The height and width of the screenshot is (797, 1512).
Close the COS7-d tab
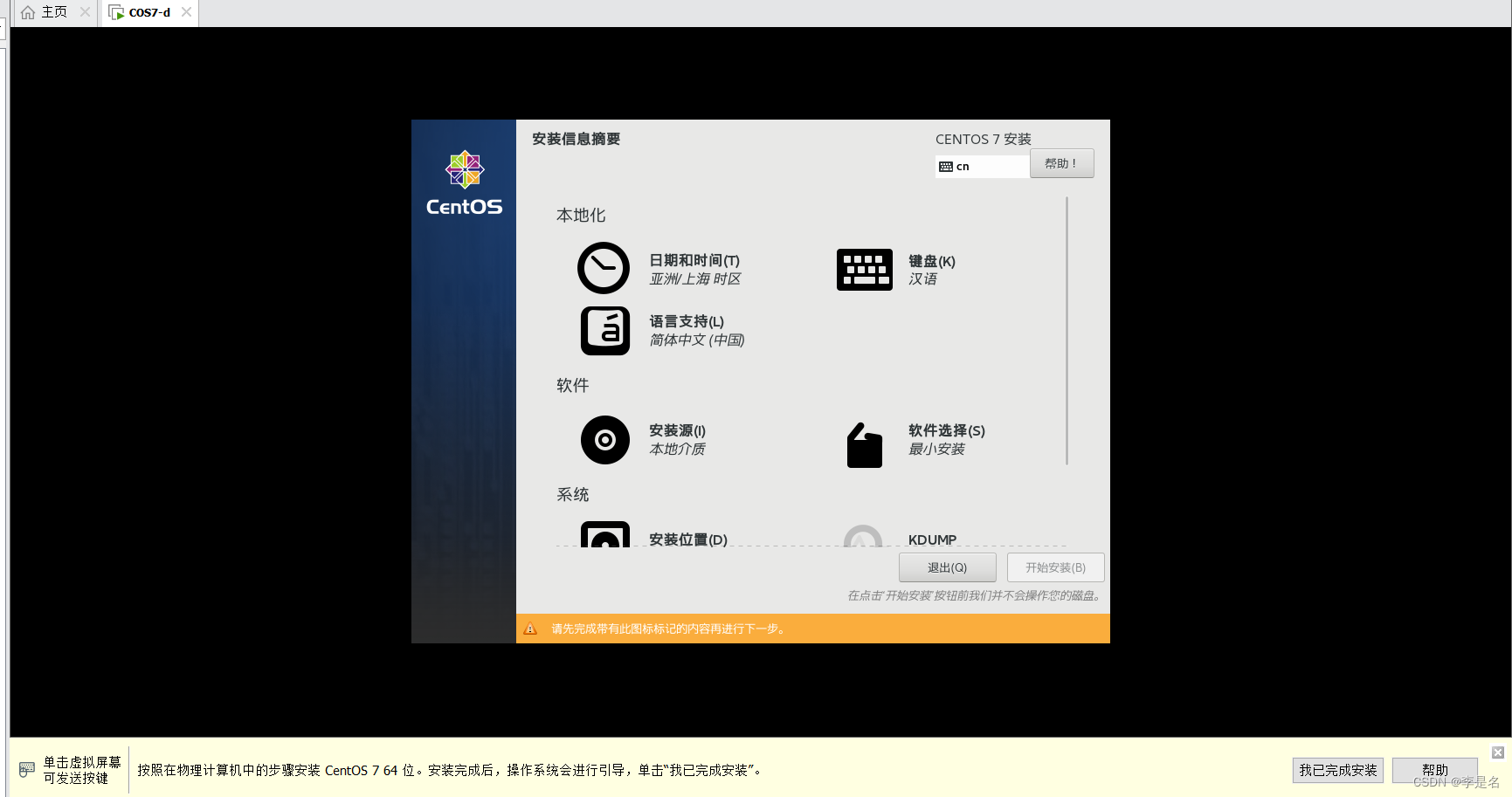pyautogui.click(x=186, y=12)
